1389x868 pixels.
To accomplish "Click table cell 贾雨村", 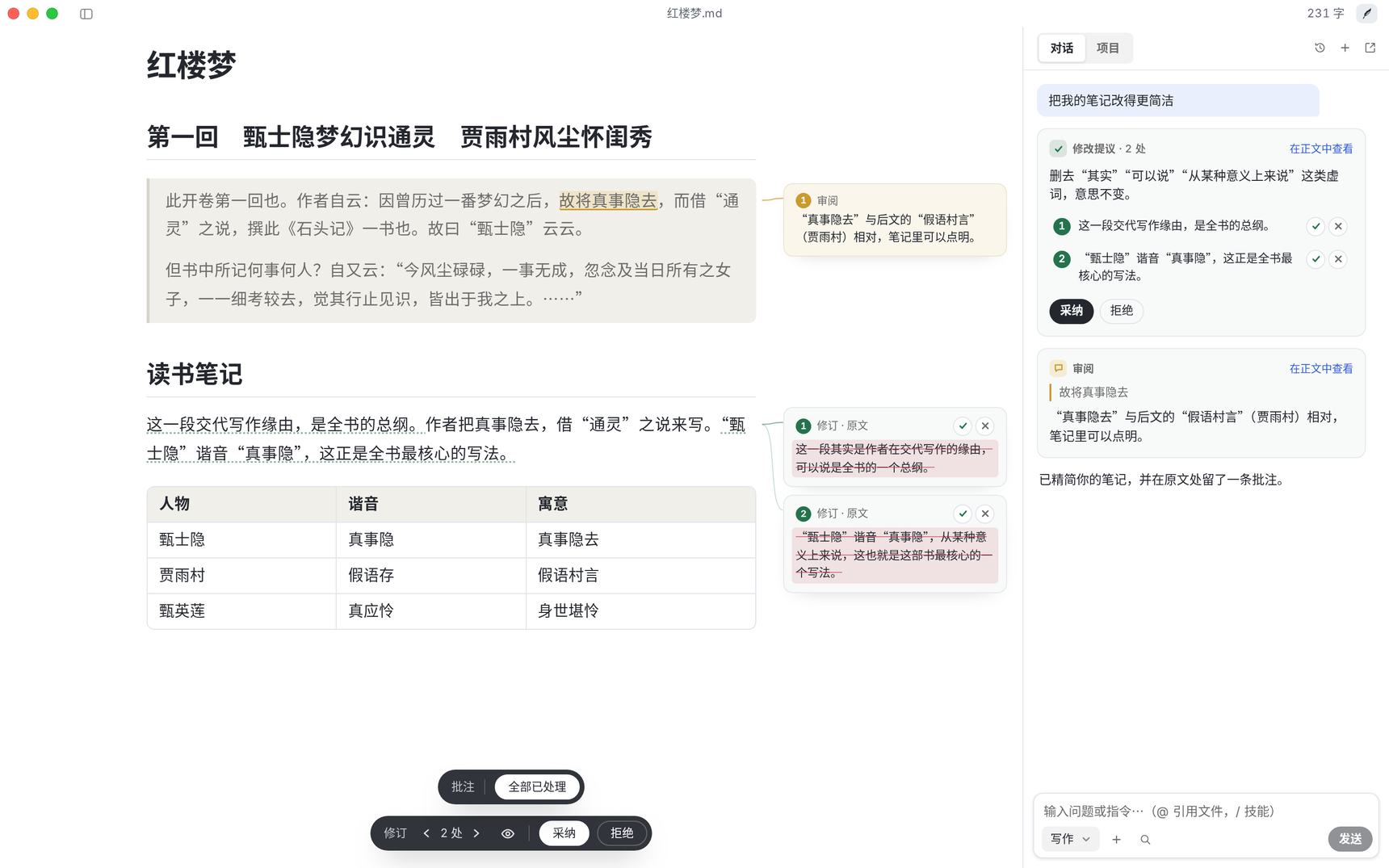I will point(241,576).
